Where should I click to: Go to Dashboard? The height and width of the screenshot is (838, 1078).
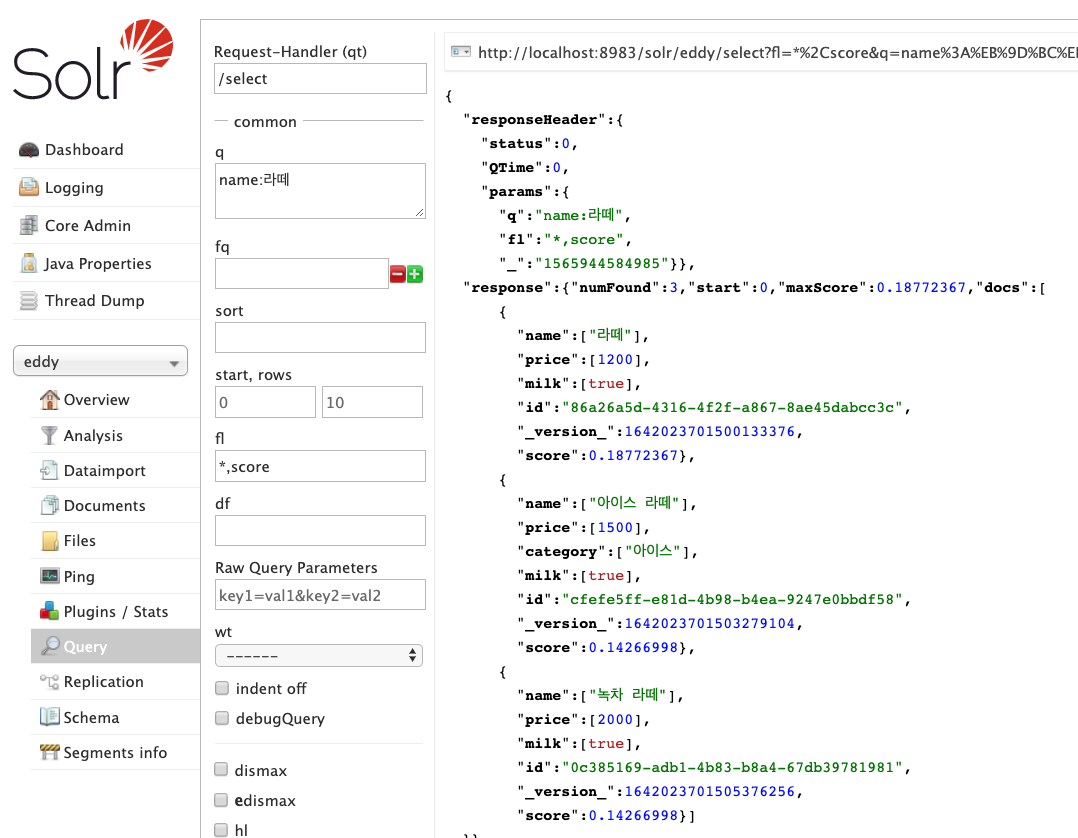(84, 150)
